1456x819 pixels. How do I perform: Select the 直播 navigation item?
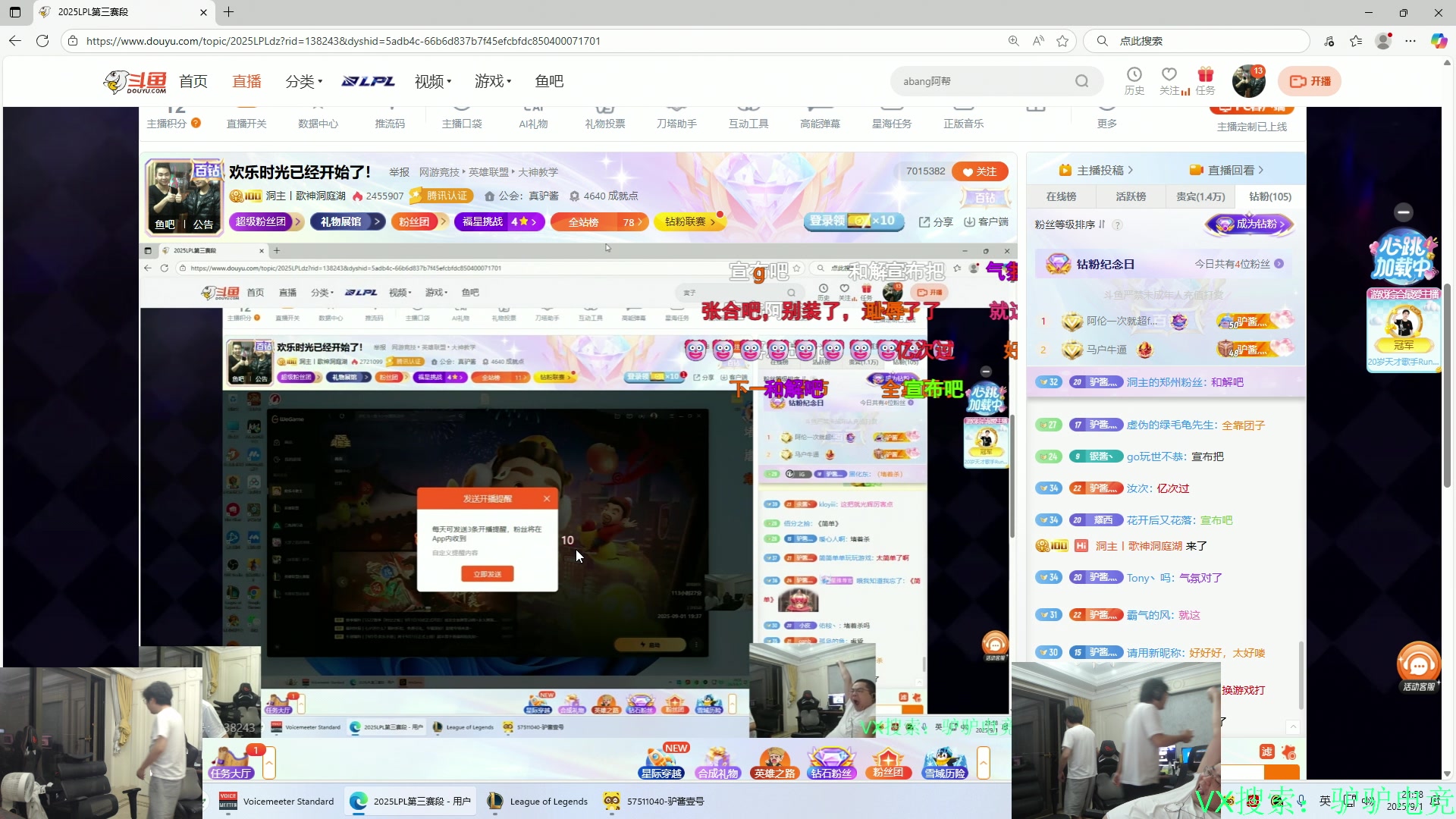click(246, 81)
